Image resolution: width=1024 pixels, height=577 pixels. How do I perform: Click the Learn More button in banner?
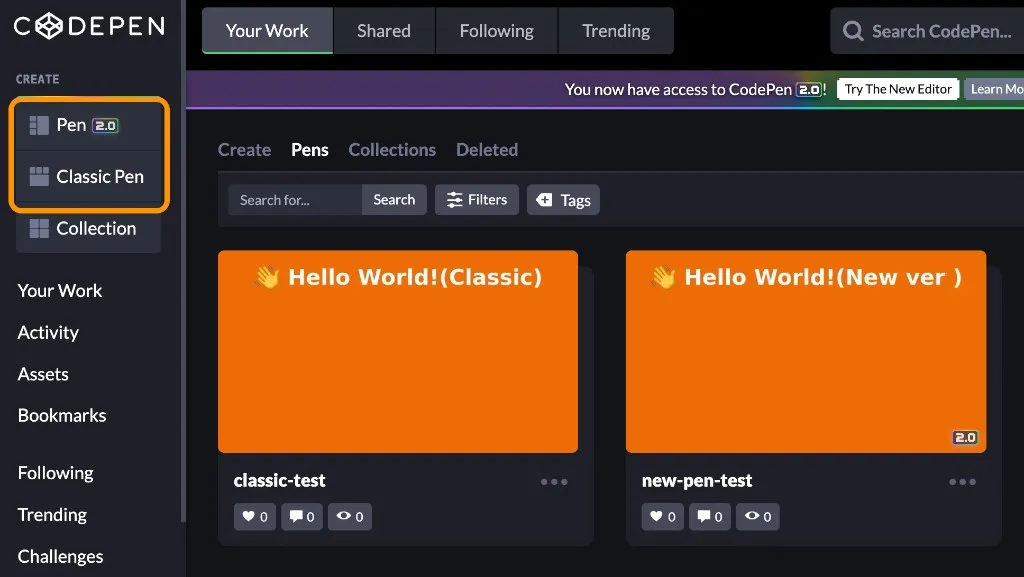995,89
